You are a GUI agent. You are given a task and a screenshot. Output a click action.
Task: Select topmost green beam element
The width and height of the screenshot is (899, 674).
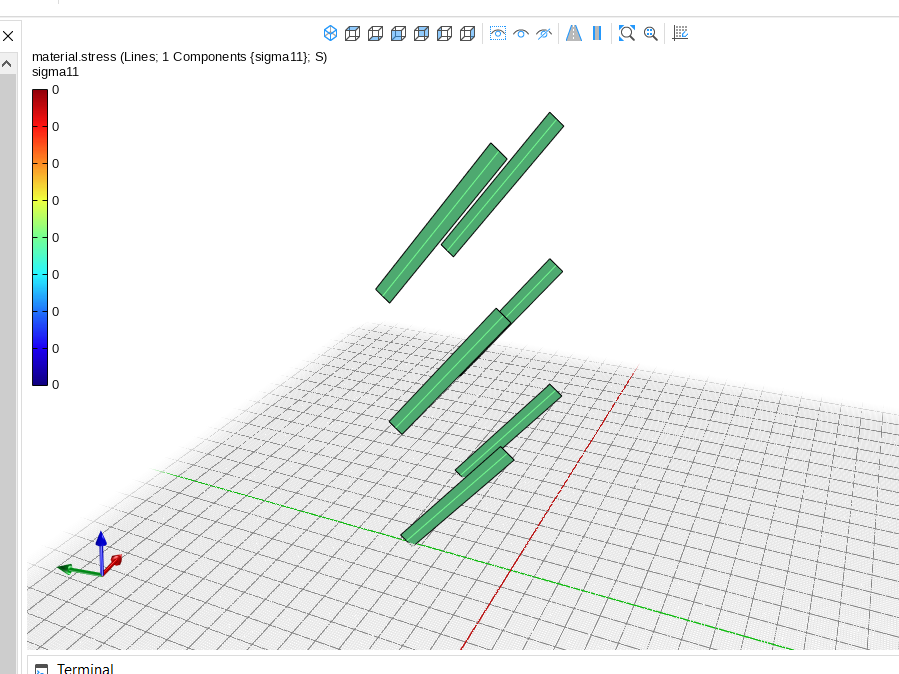(503, 184)
